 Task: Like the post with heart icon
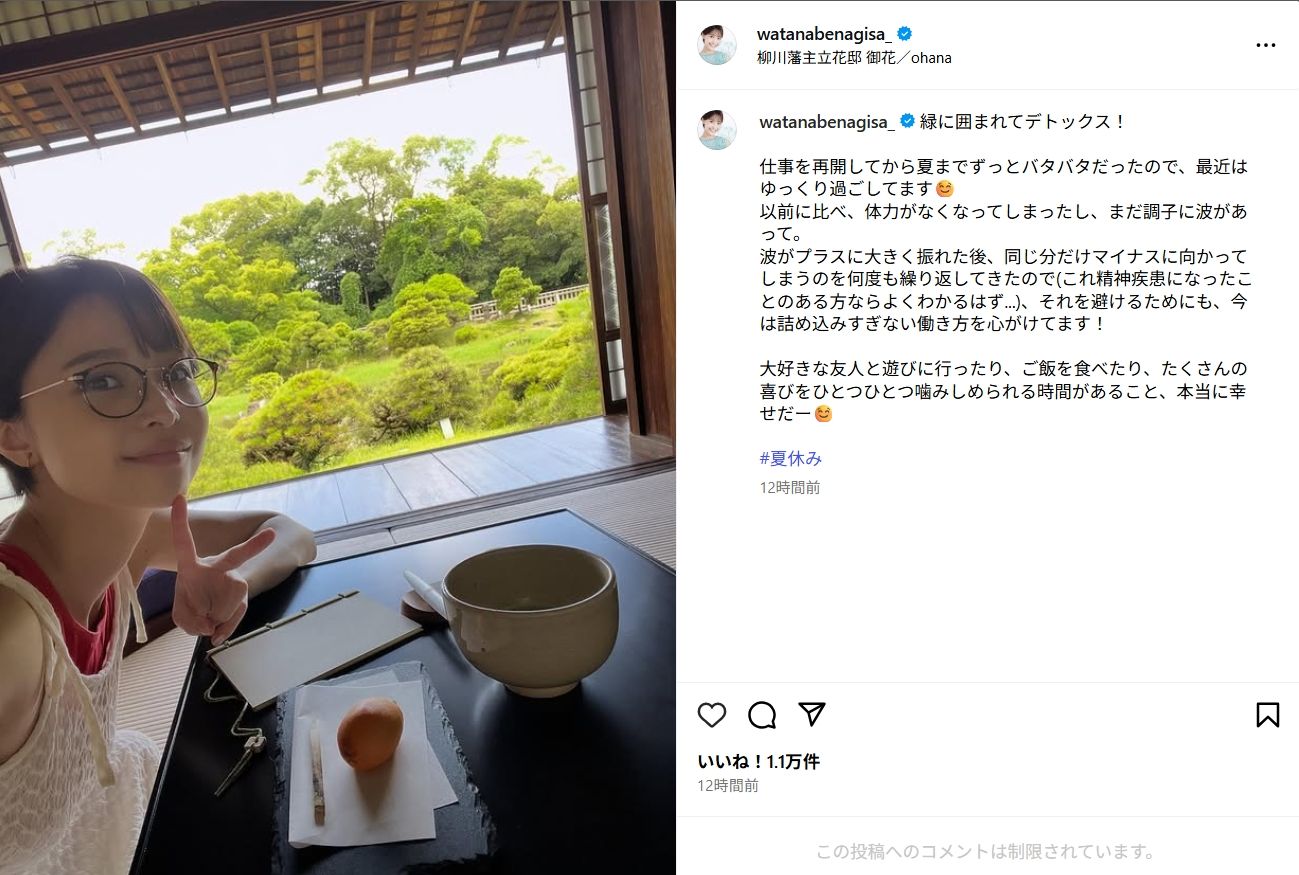(712, 715)
